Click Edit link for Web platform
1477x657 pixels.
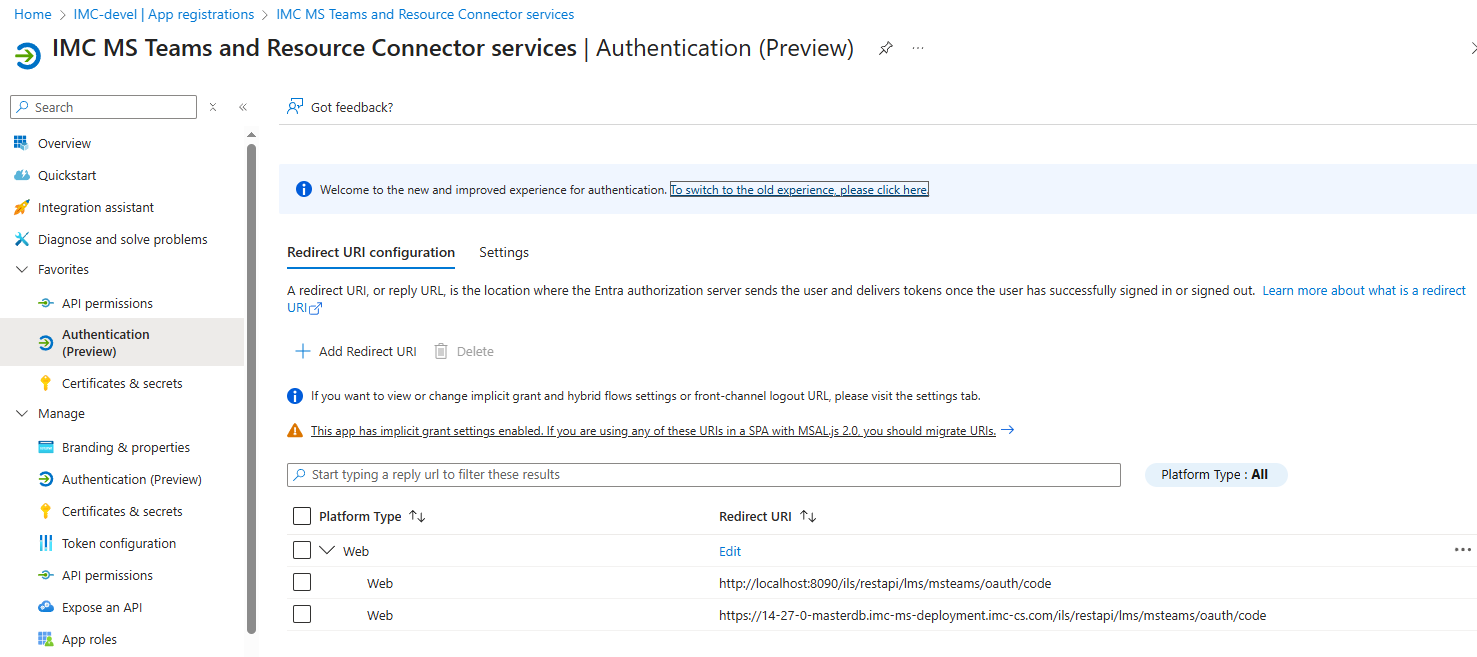(730, 551)
